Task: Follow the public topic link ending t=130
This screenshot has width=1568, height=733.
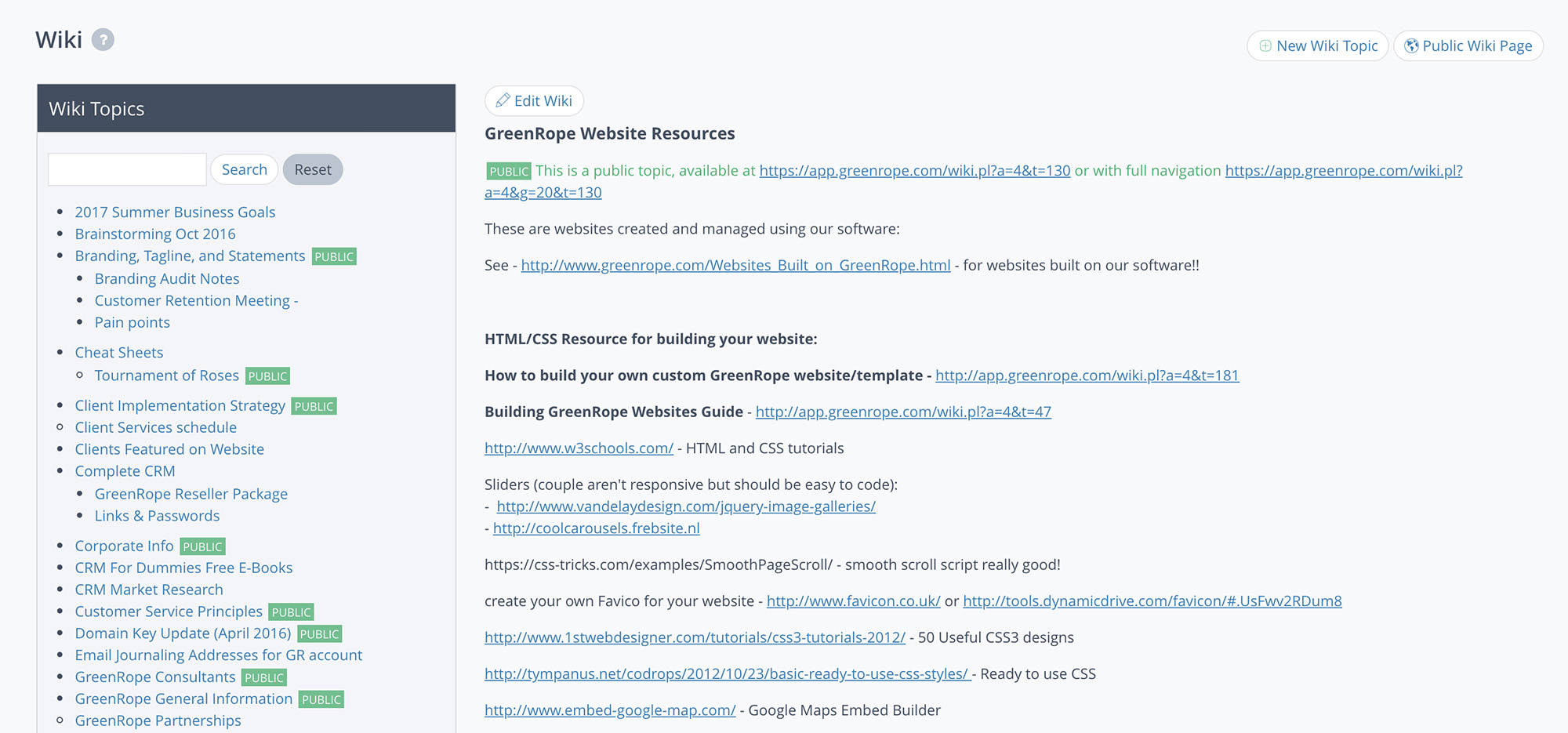Action: pos(915,170)
